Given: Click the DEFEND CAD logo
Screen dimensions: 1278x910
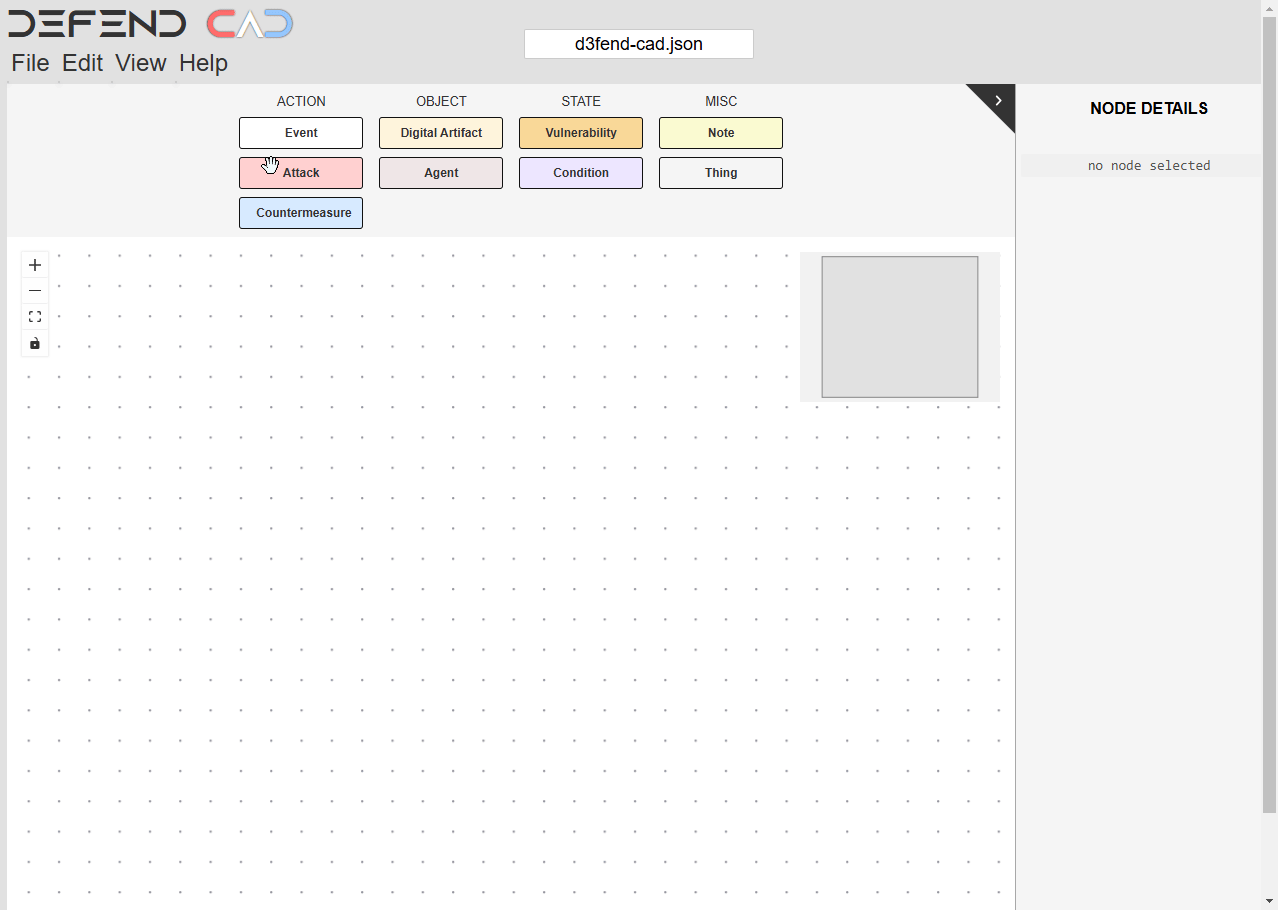Looking at the screenshot, I should (150, 24).
